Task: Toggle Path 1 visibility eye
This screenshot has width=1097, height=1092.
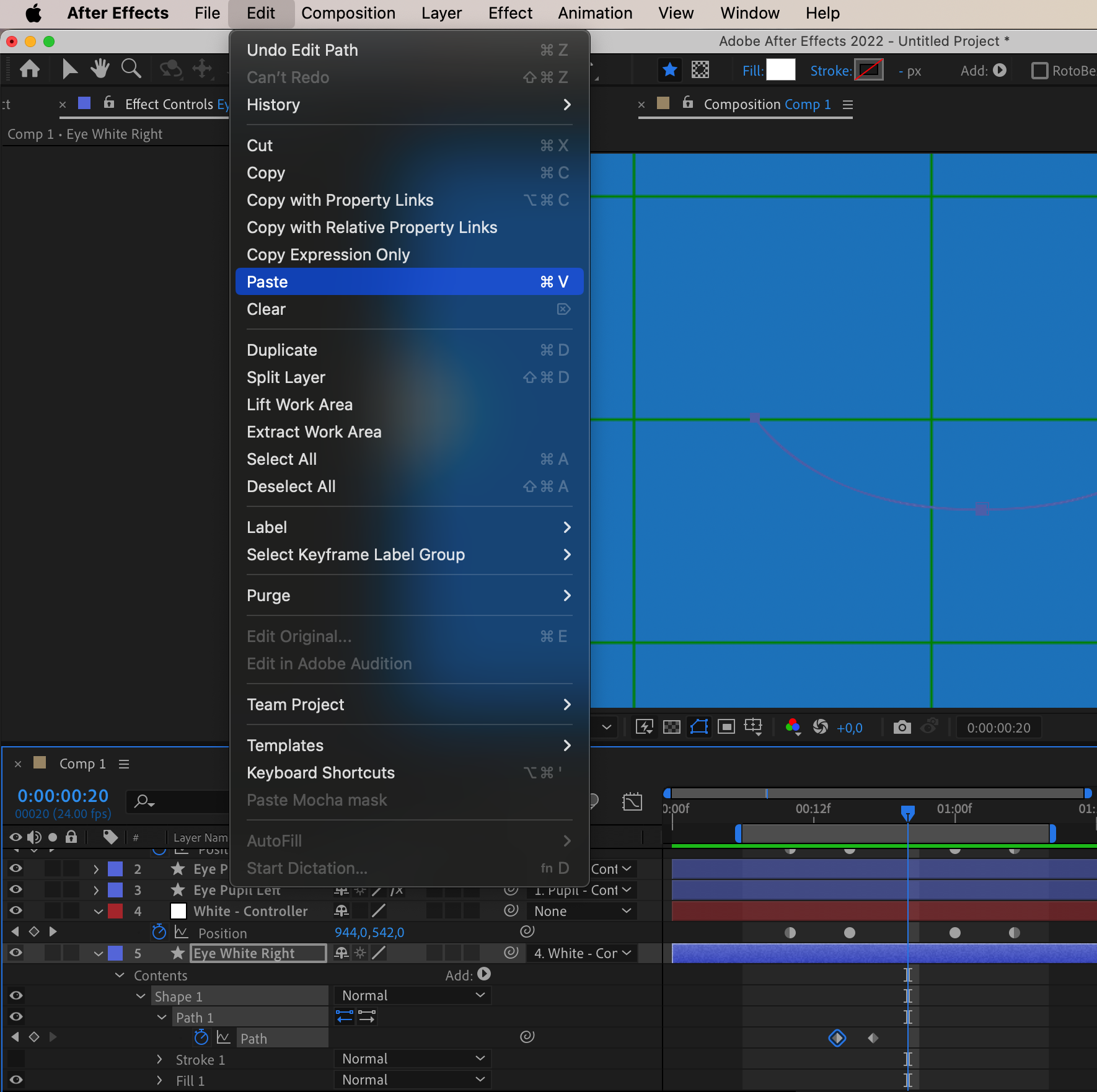Action: click(16, 1016)
